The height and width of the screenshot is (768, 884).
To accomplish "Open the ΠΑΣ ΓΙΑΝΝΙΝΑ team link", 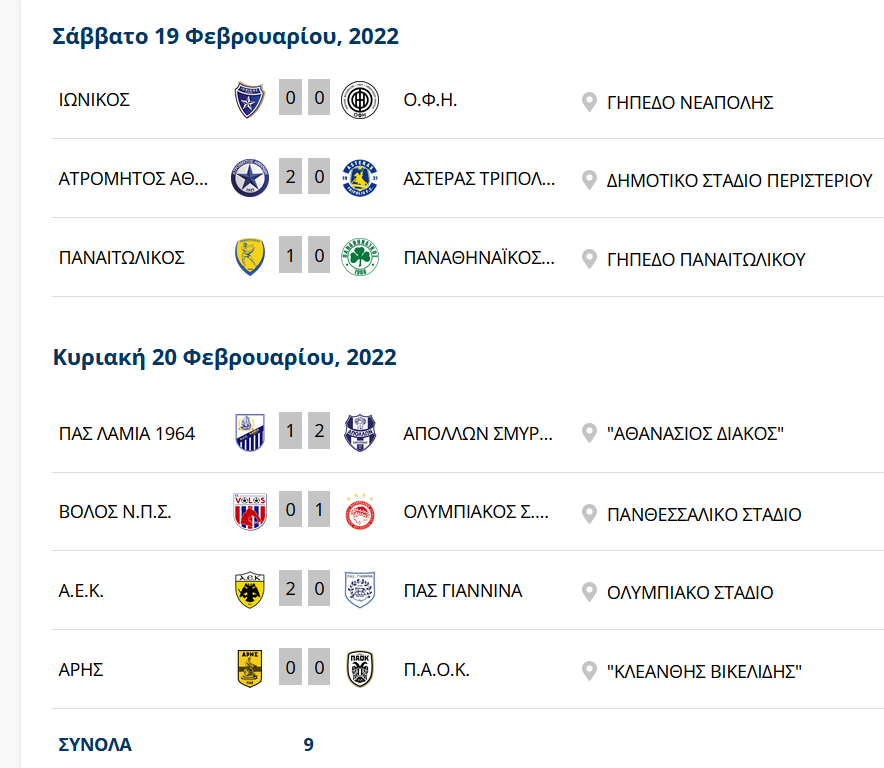I will 462,590.
